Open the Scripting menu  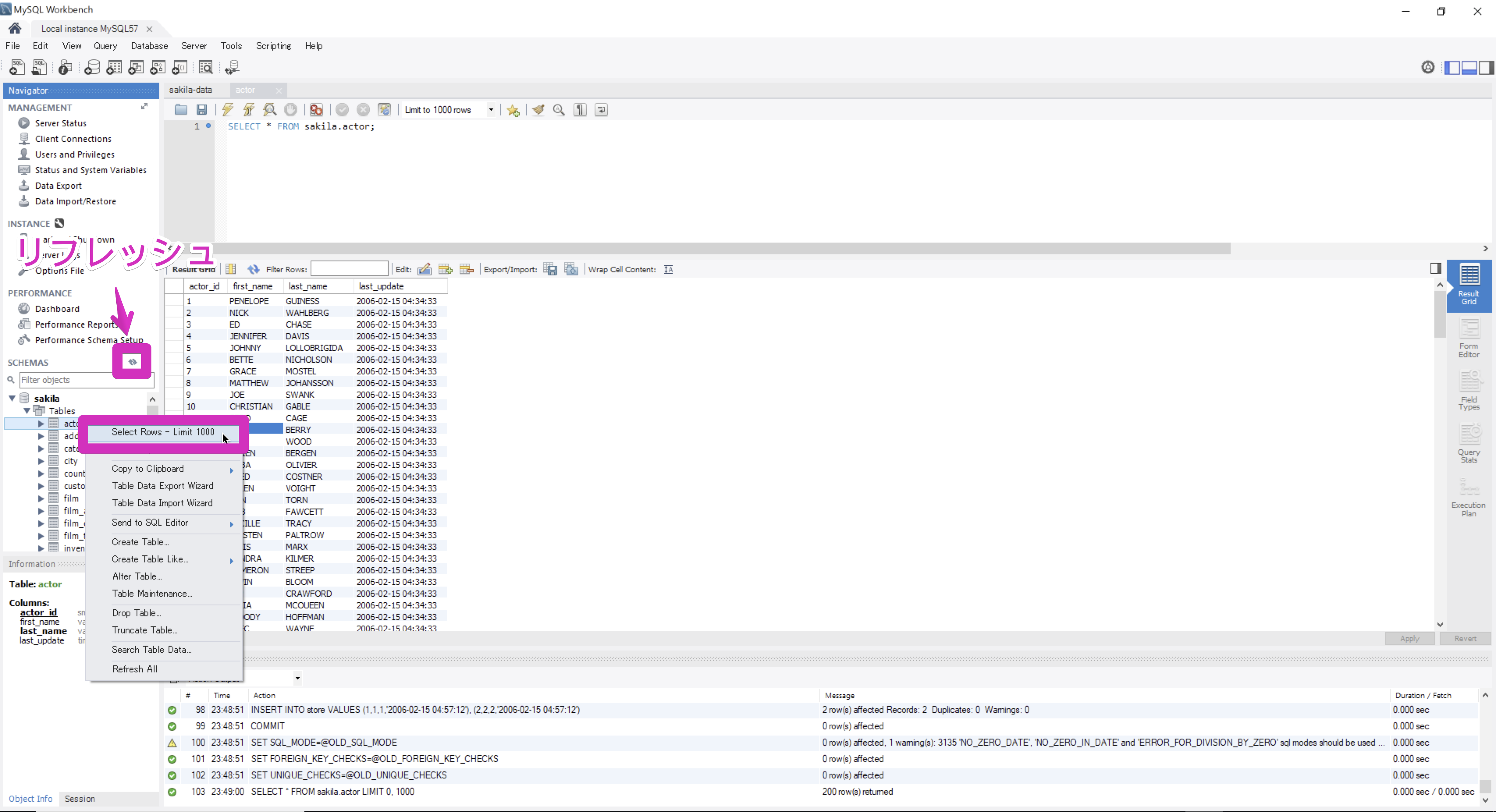(x=273, y=46)
